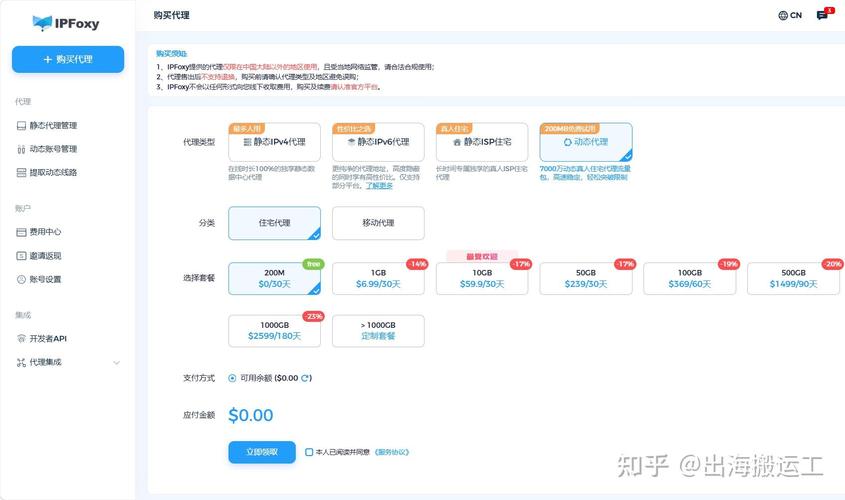Choose the 住宅代理 category
Image resolution: width=845 pixels, height=500 pixels.
coord(274,223)
